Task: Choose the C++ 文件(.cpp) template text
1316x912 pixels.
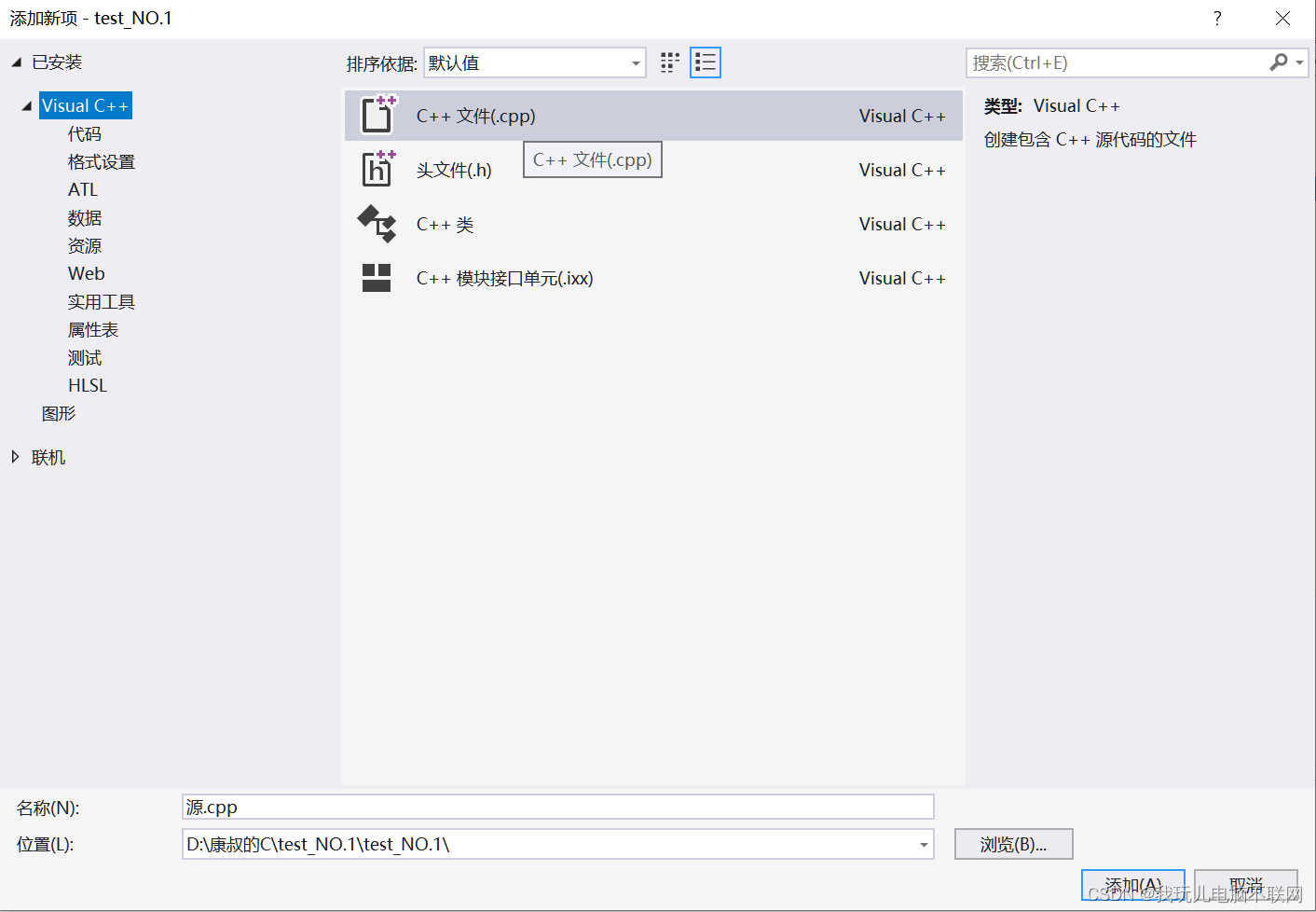Action: coord(476,116)
